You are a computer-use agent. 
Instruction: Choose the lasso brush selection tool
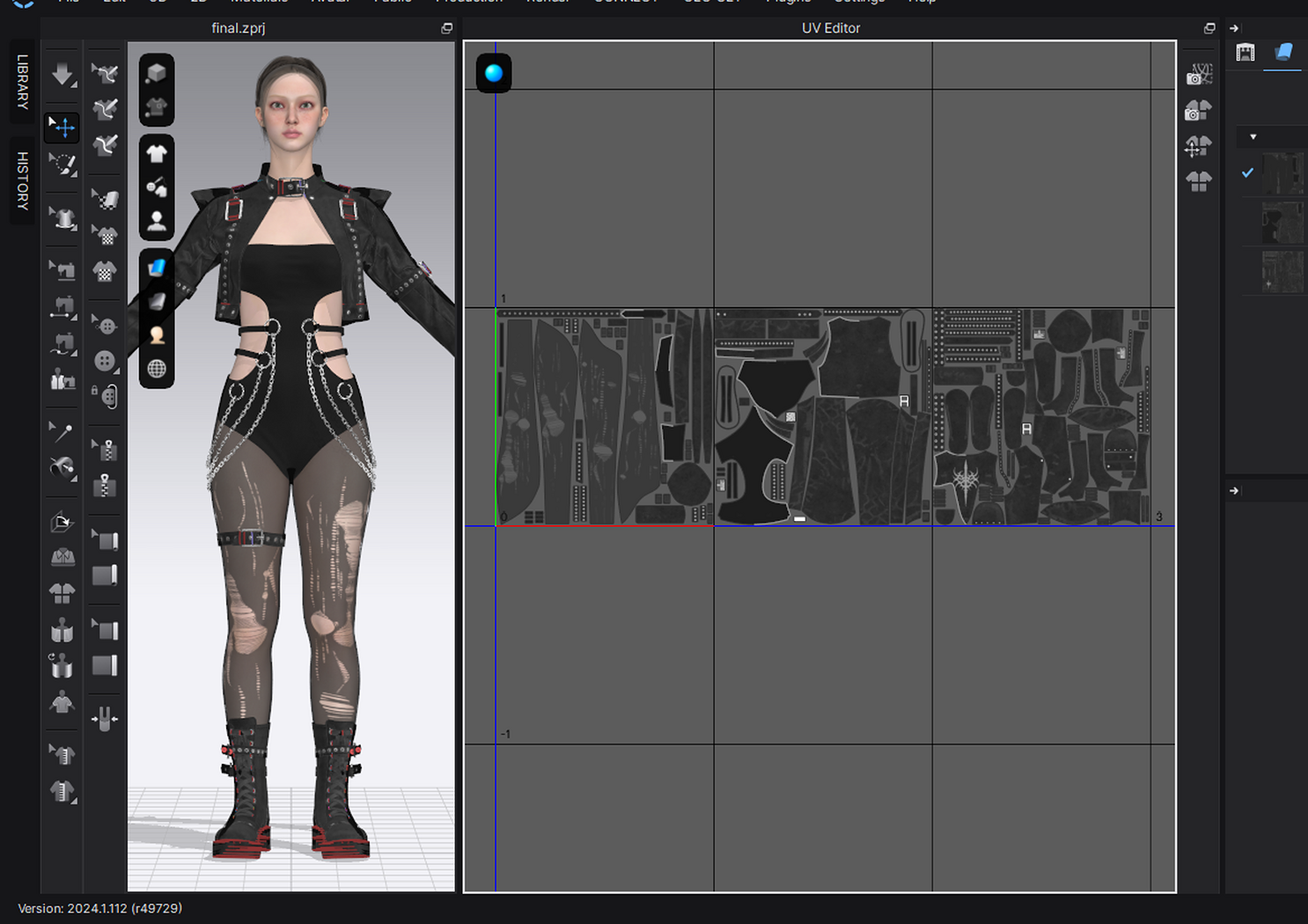(62, 164)
